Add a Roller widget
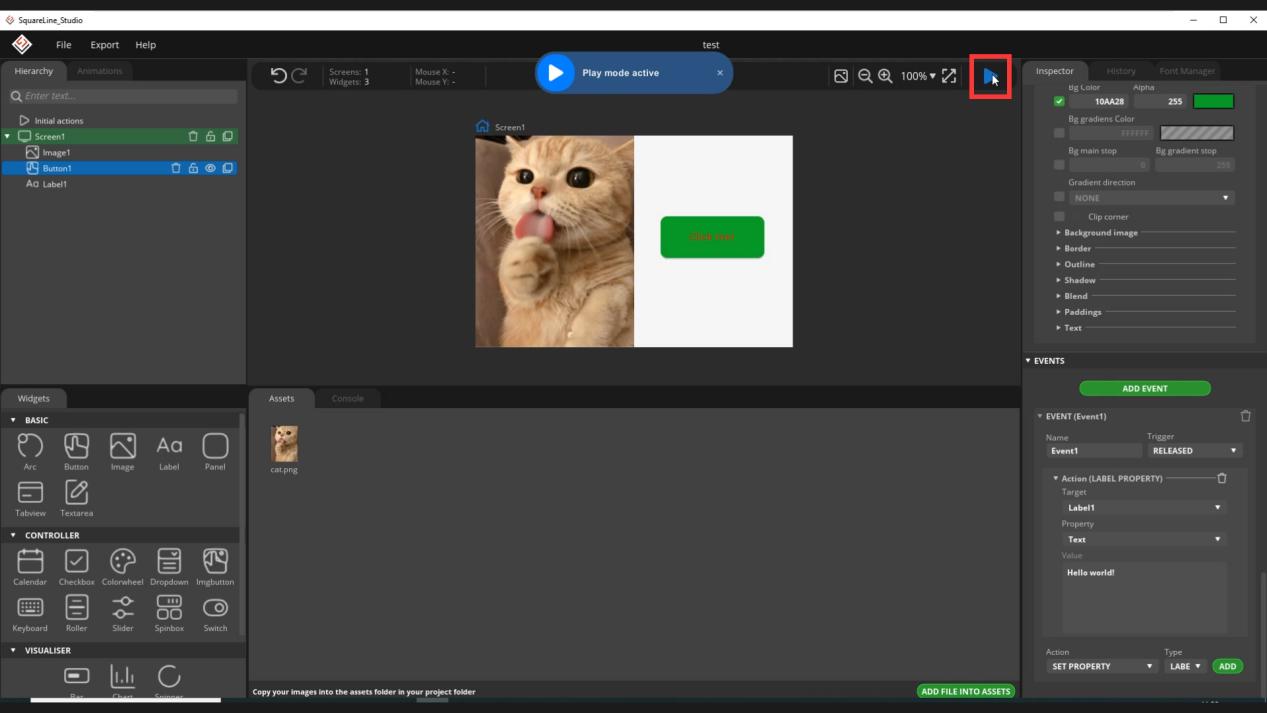Screen dimensions: 1267x713 pyautogui.click(x=76, y=613)
